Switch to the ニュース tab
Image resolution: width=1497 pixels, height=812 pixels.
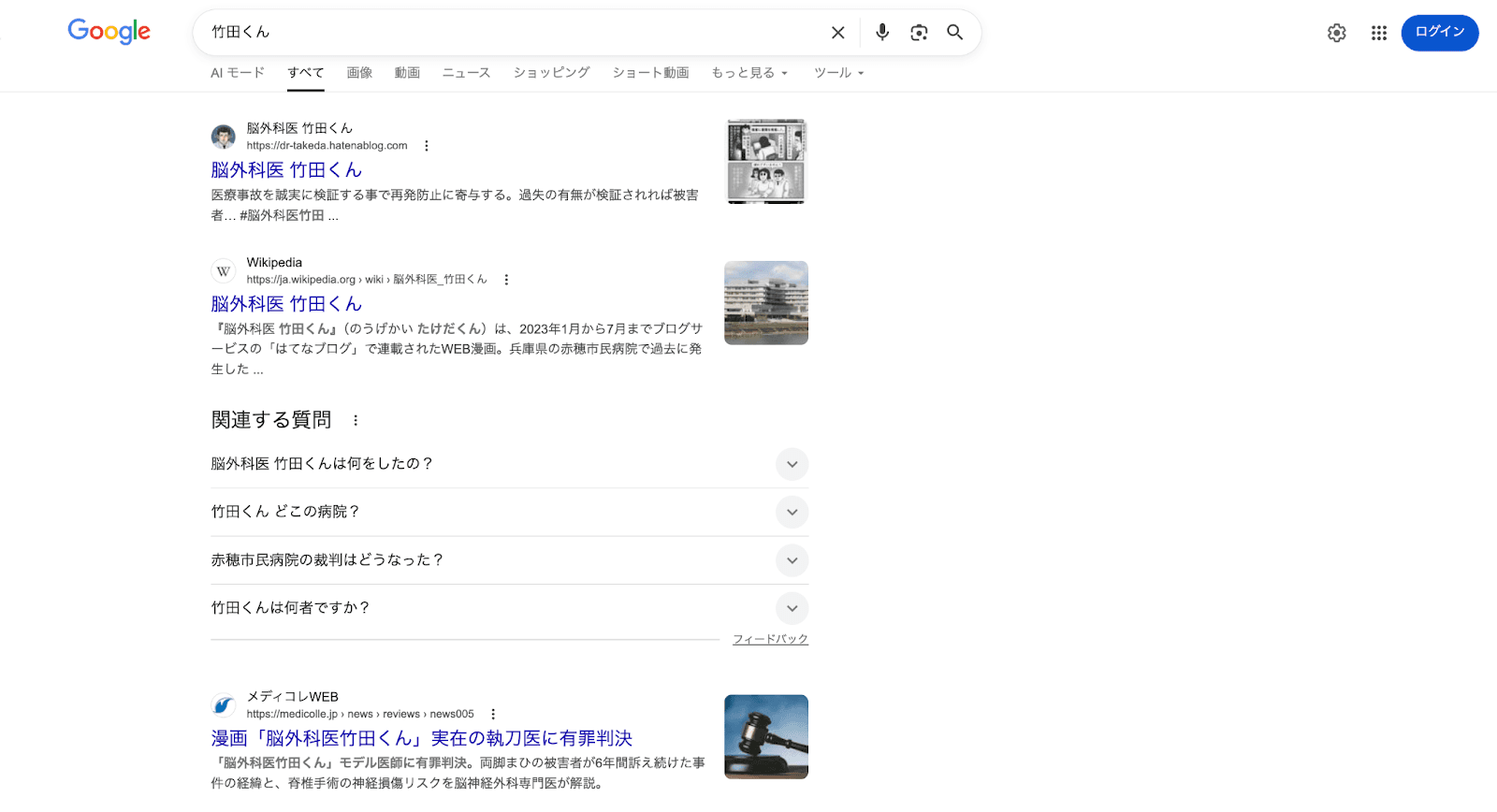click(x=466, y=73)
